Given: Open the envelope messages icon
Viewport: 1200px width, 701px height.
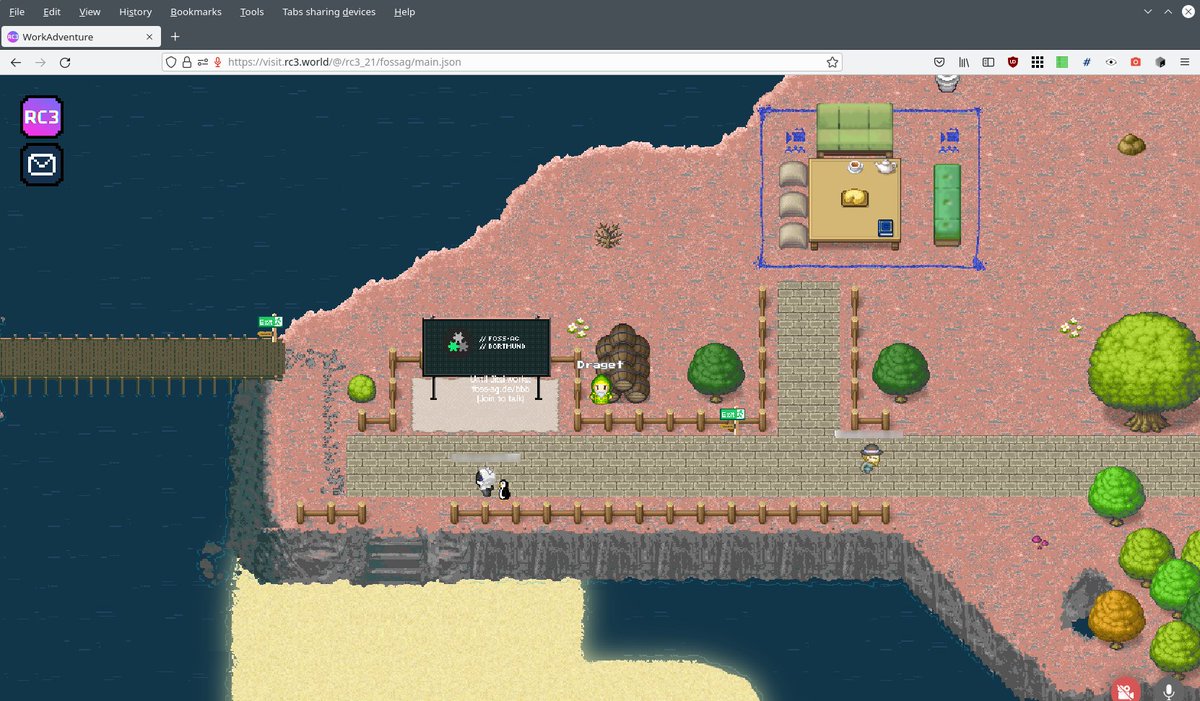Looking at the screenshot, I should pos(42,165).
